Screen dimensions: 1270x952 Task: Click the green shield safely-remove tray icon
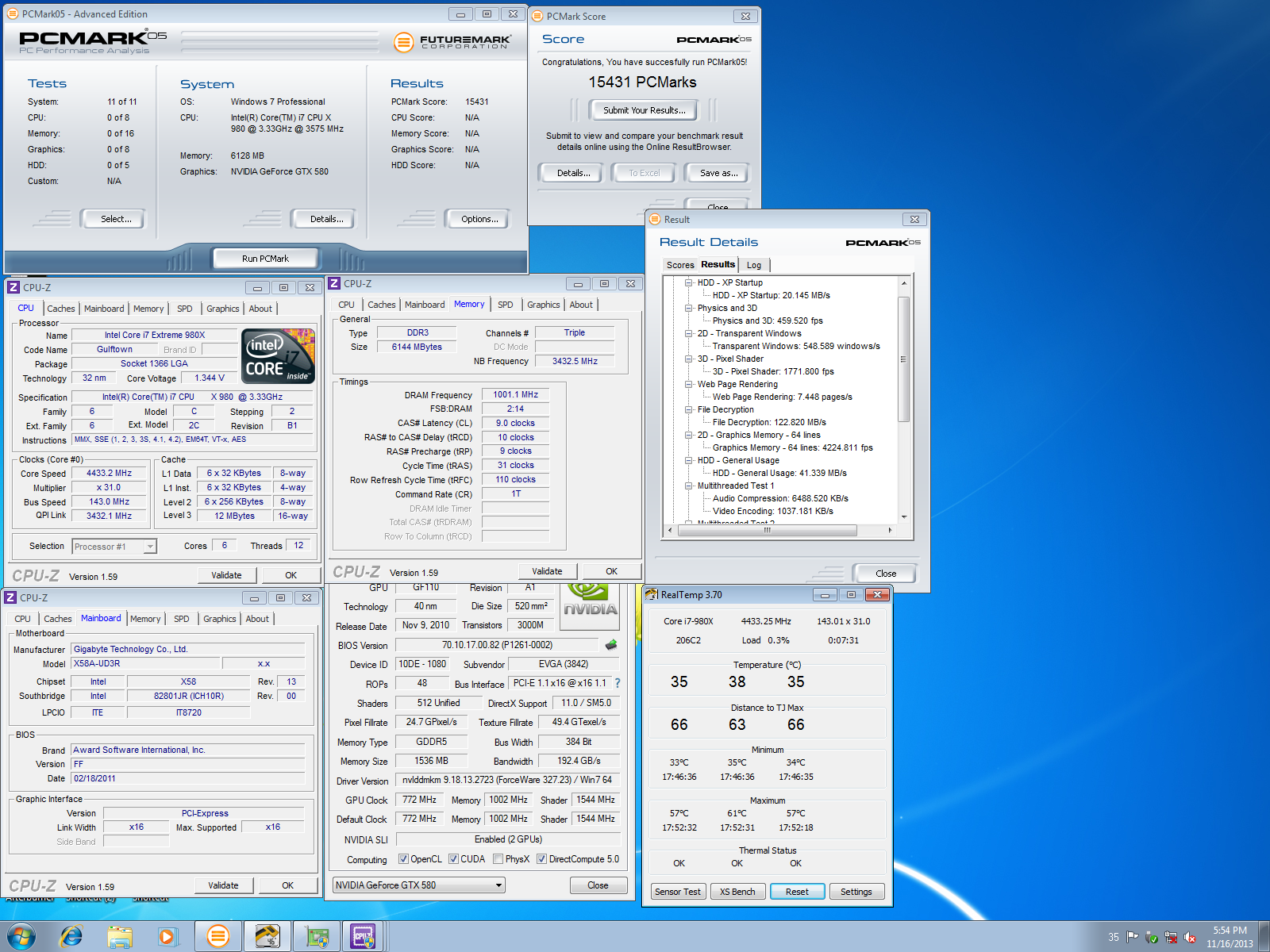1152,937
